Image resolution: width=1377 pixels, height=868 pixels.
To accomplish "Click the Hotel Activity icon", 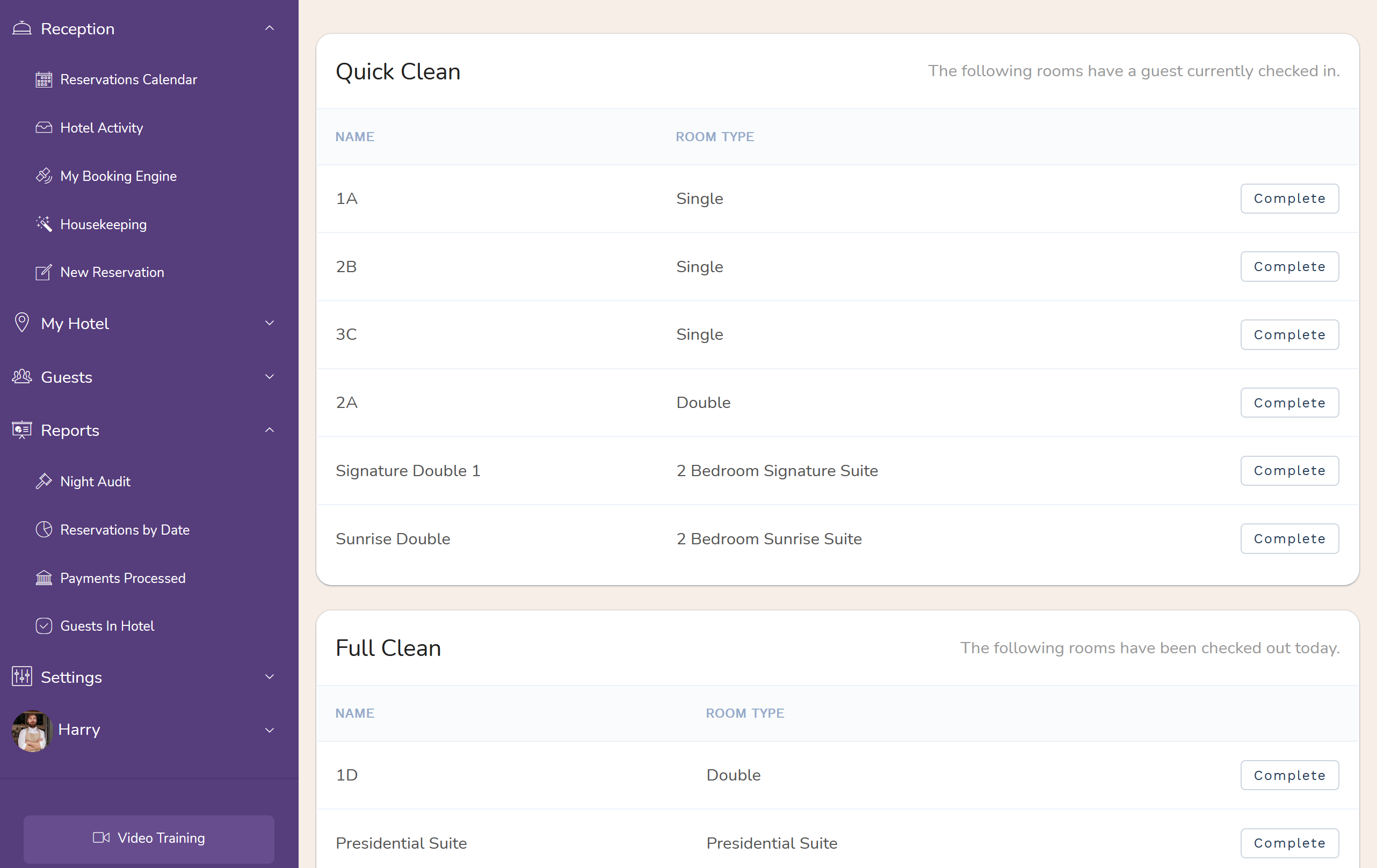I will (43, 127).
